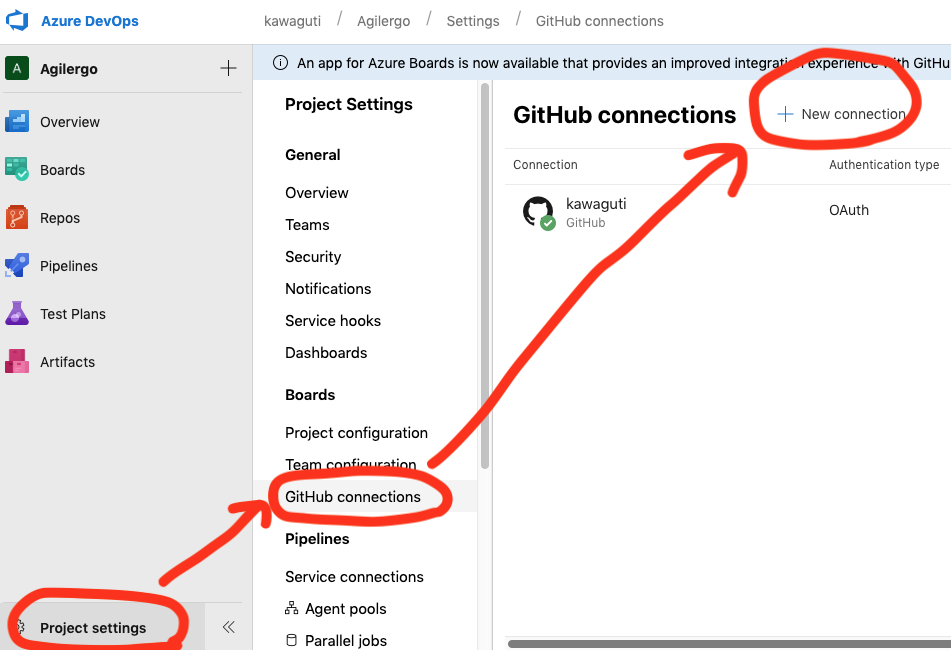Screen dimensions: 951x650
Task: Open the Teams settings page
Action: (x=307, y=225)
